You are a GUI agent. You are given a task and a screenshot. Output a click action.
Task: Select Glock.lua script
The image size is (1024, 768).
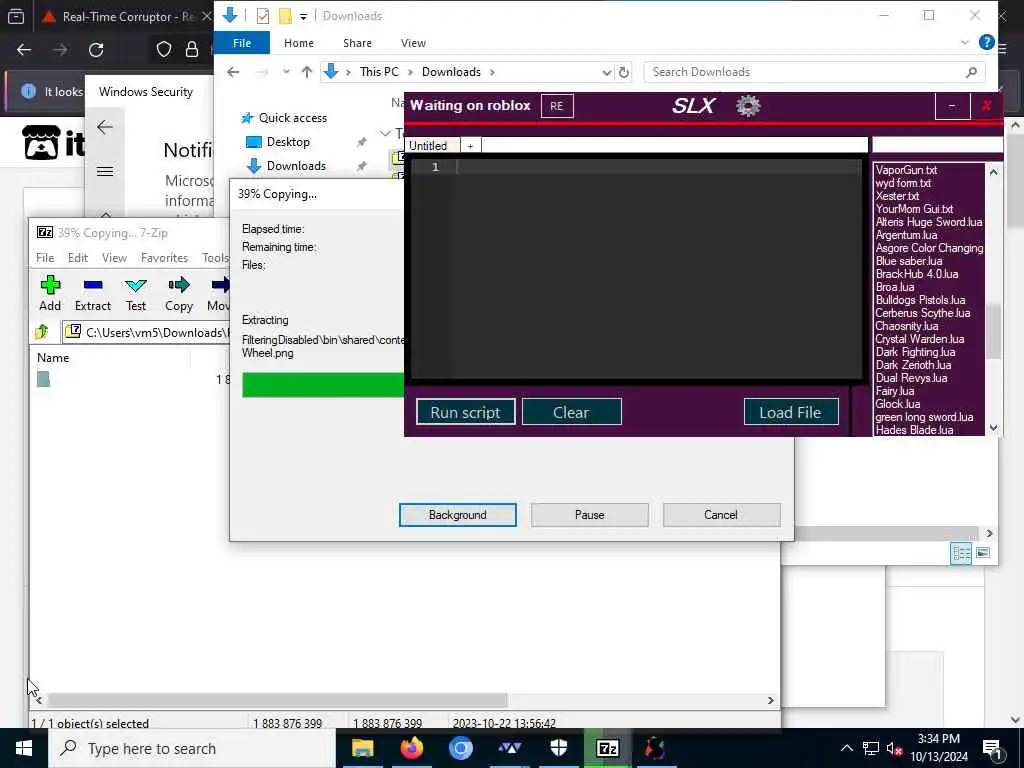(x=898, y=404)
